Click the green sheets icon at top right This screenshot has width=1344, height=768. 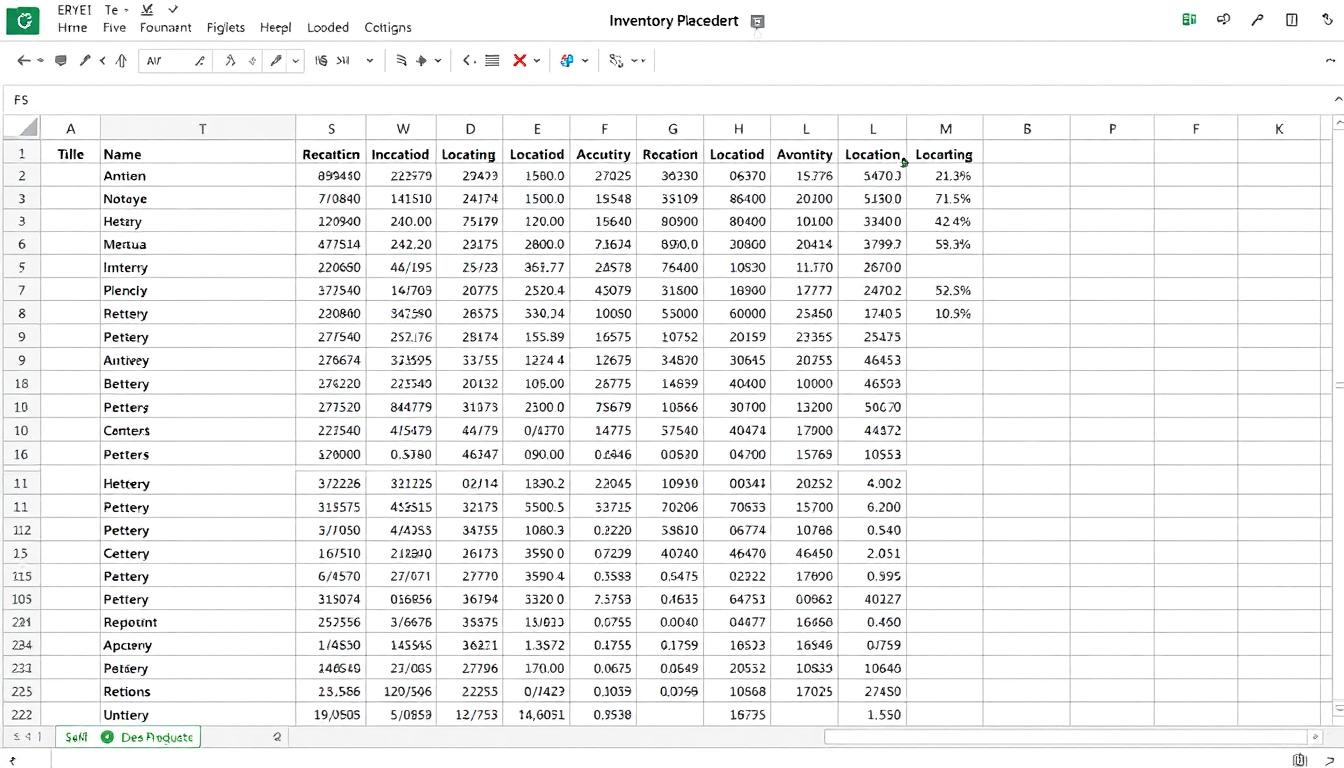[x=1189, y=19]
